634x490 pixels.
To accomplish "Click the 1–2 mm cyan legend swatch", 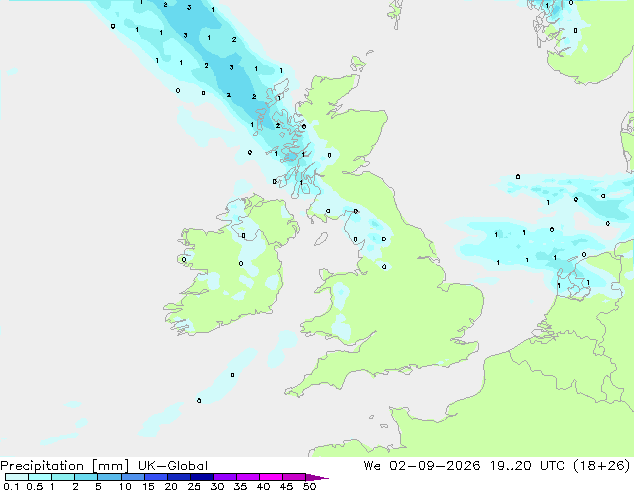I will pyautogui.click(x=63, y=477).
